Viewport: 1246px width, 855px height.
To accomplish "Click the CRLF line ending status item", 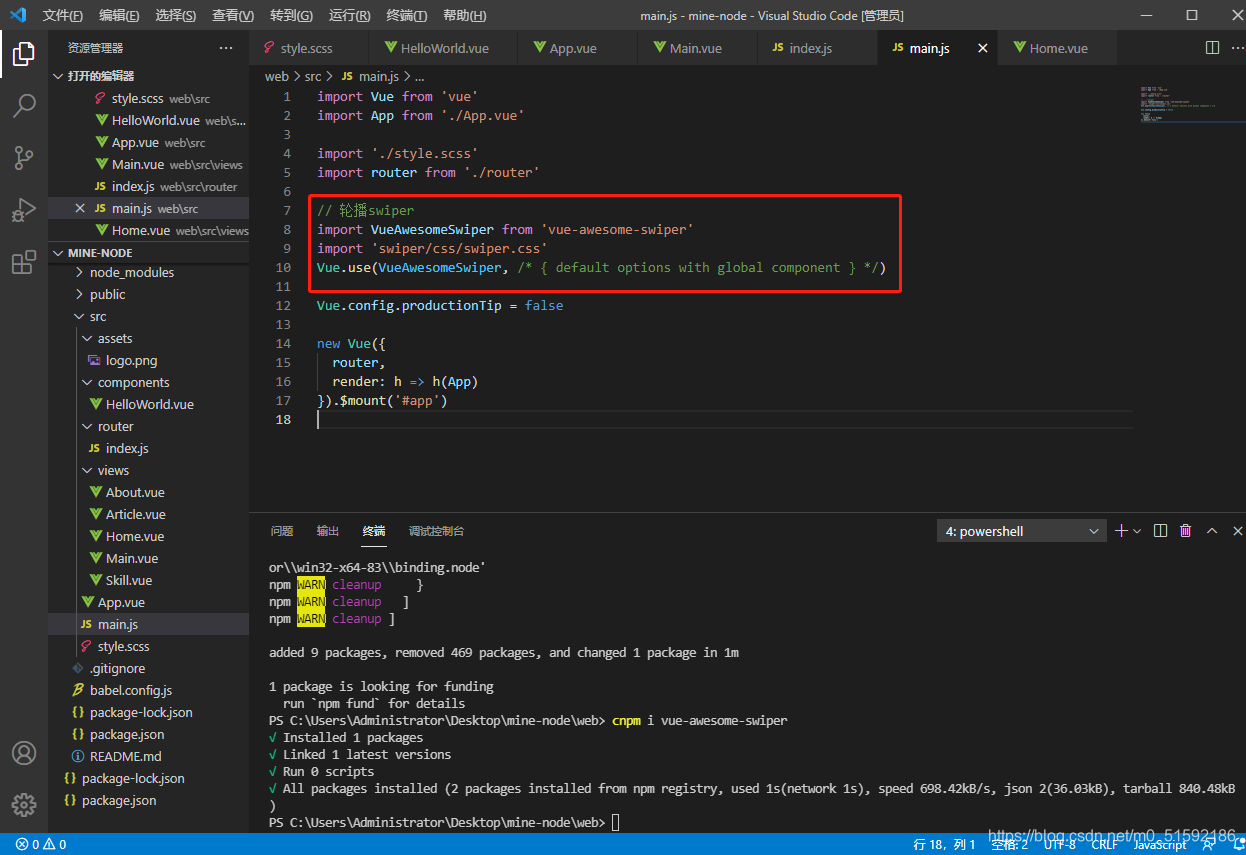I will [1104, 845].
